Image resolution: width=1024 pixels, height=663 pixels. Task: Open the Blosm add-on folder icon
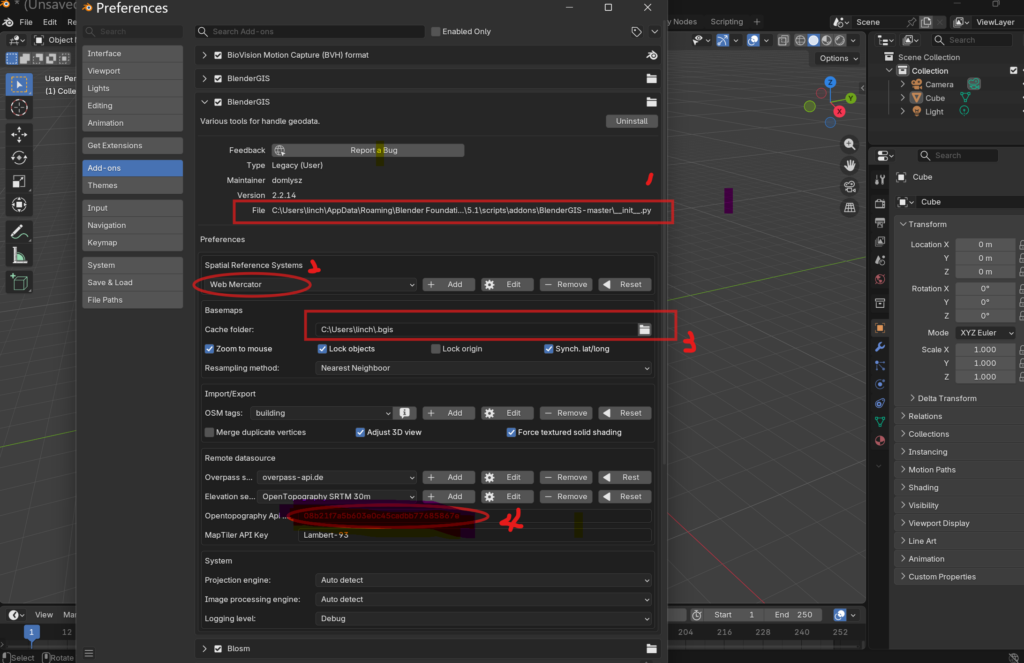coord(651,649)
